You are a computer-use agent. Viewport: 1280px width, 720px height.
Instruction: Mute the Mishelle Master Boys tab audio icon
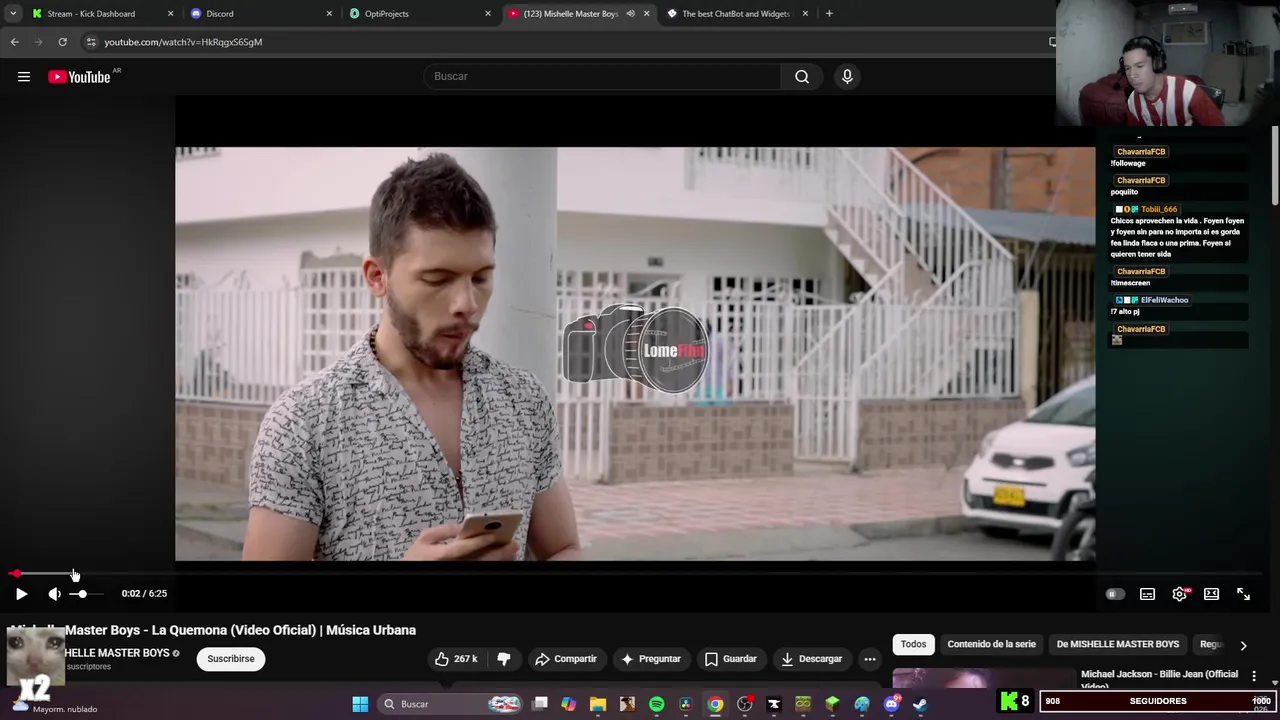[630, 14]
